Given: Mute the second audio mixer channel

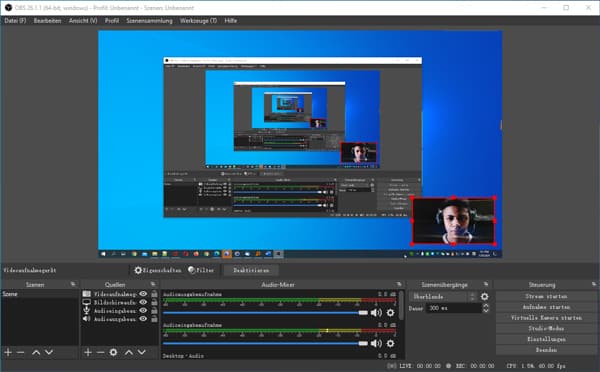Looking at the screenshot, I should click(x=376, y=343).
